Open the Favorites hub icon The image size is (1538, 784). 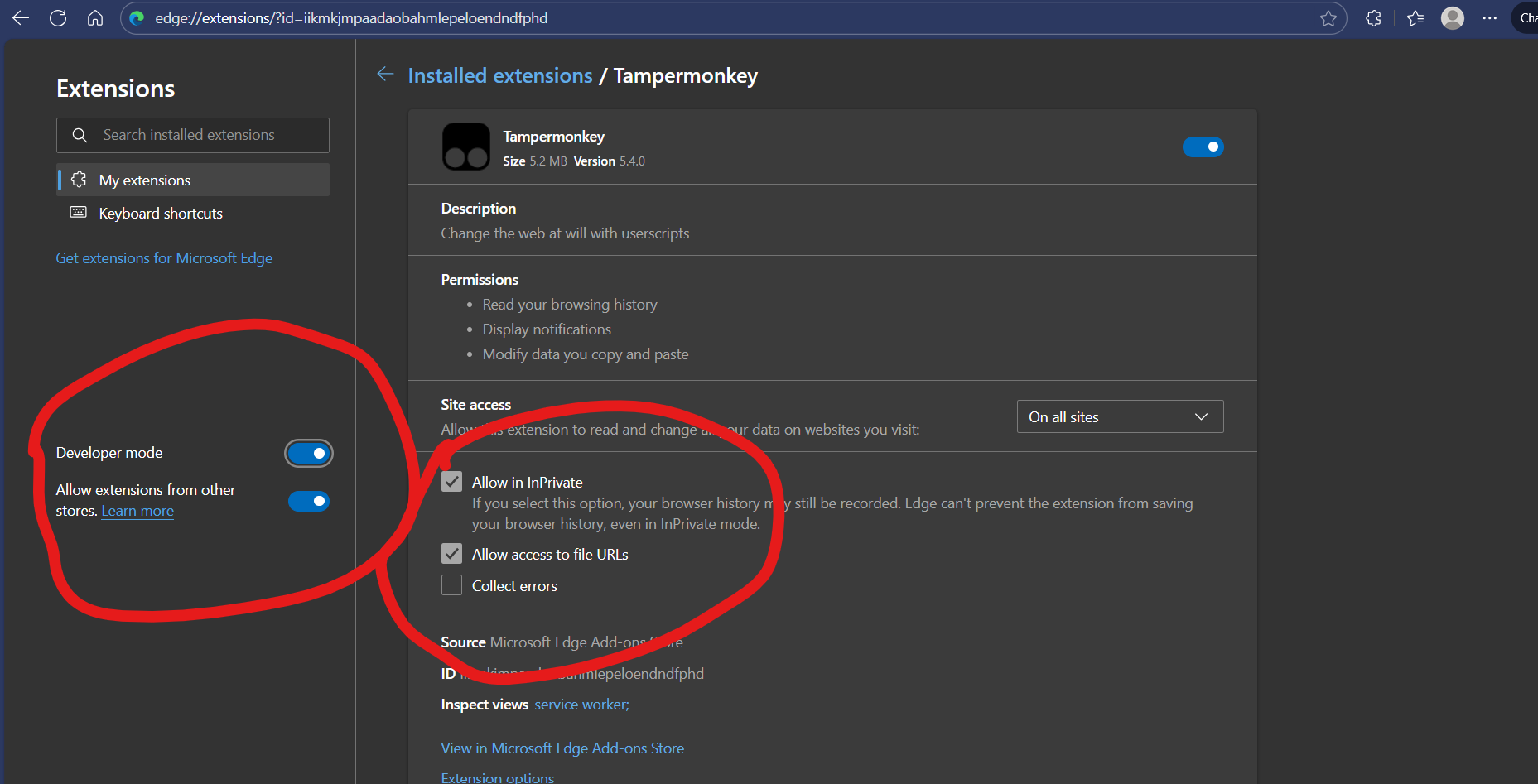(x=1415, y=17)
